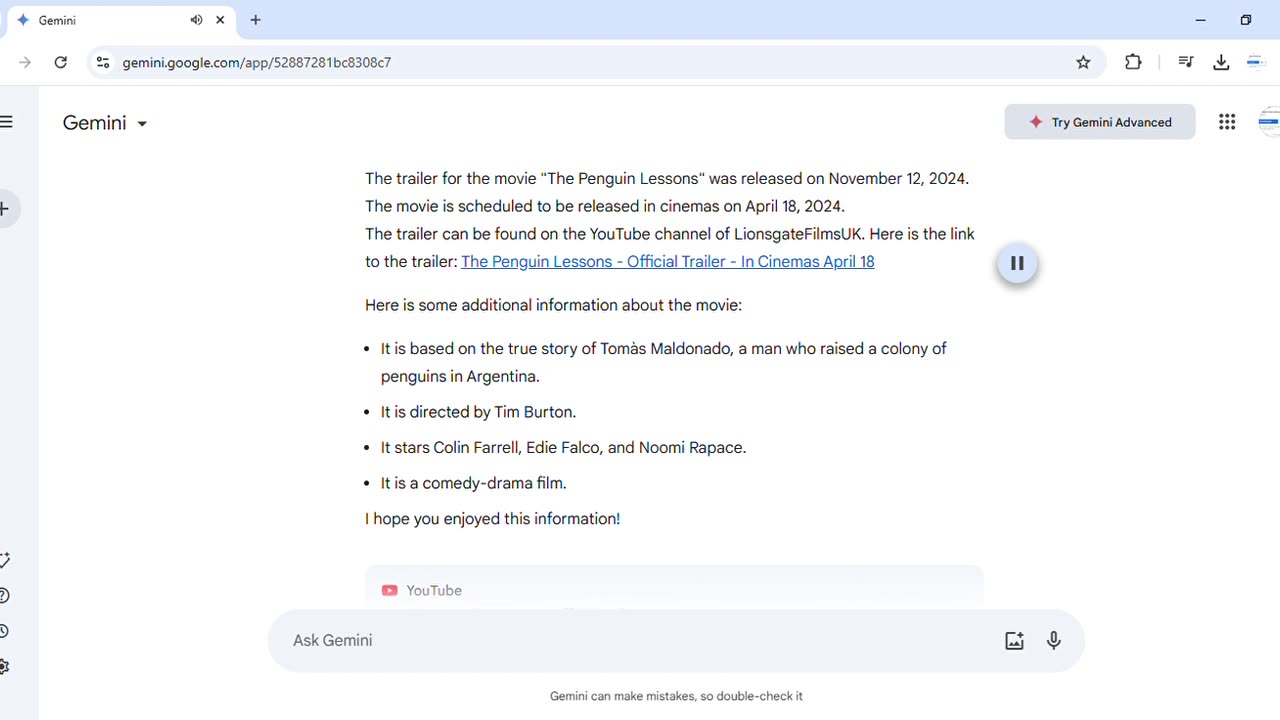
Task: Open the help icon in sidebar
Action: tap(5, 596)
